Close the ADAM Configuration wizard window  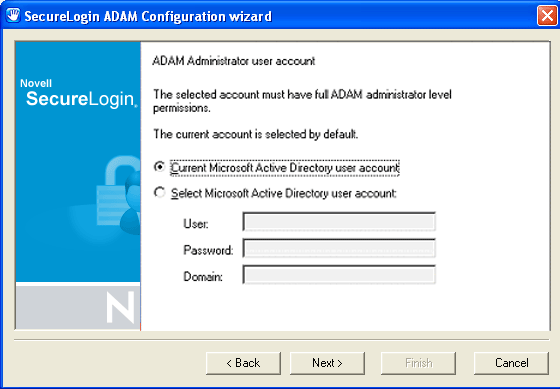coord(547,16)
